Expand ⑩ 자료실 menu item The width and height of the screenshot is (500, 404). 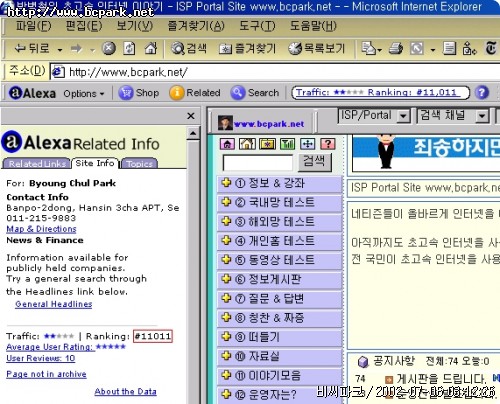point(279,356)
